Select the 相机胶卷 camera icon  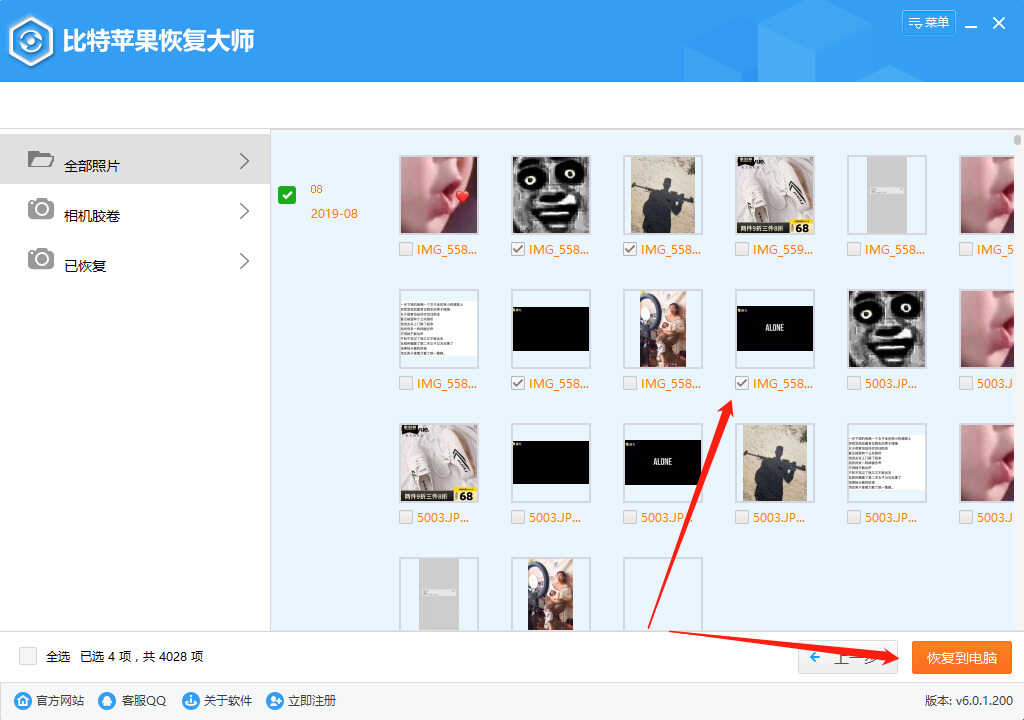[x=40, y=209]
